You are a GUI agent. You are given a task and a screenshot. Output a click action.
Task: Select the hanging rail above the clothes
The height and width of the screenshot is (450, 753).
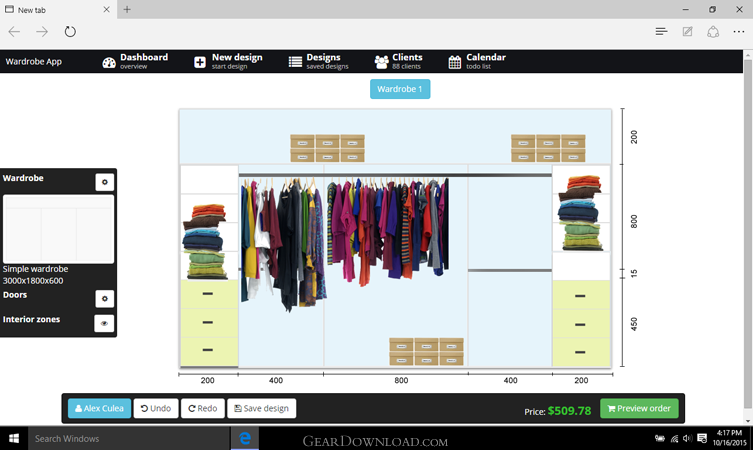395,175
